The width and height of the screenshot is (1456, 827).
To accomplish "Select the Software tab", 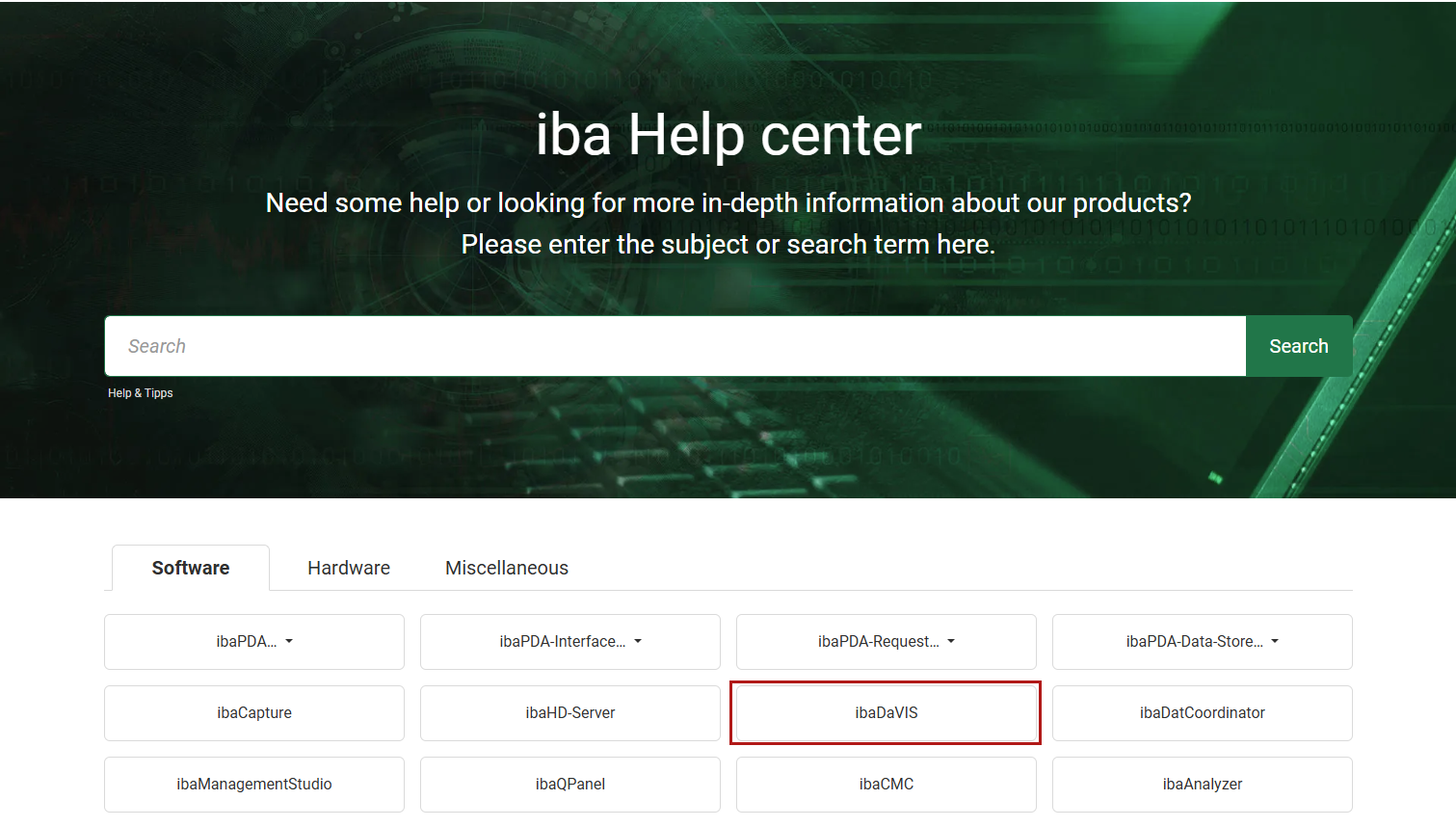I will [x=191, y=568].
